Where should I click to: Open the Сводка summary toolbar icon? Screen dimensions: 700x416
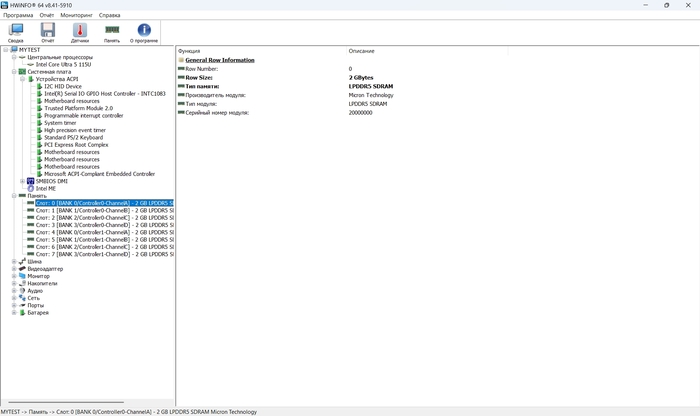coord(16,33)
